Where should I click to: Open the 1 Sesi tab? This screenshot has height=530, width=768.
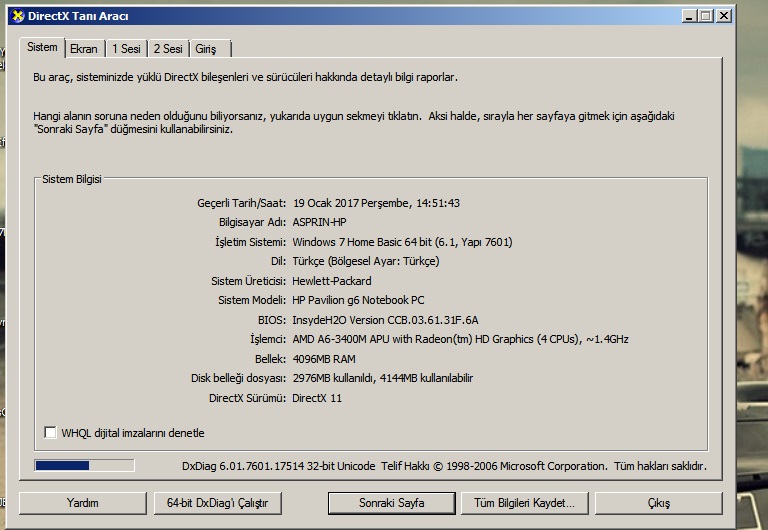tap(126, 49)
